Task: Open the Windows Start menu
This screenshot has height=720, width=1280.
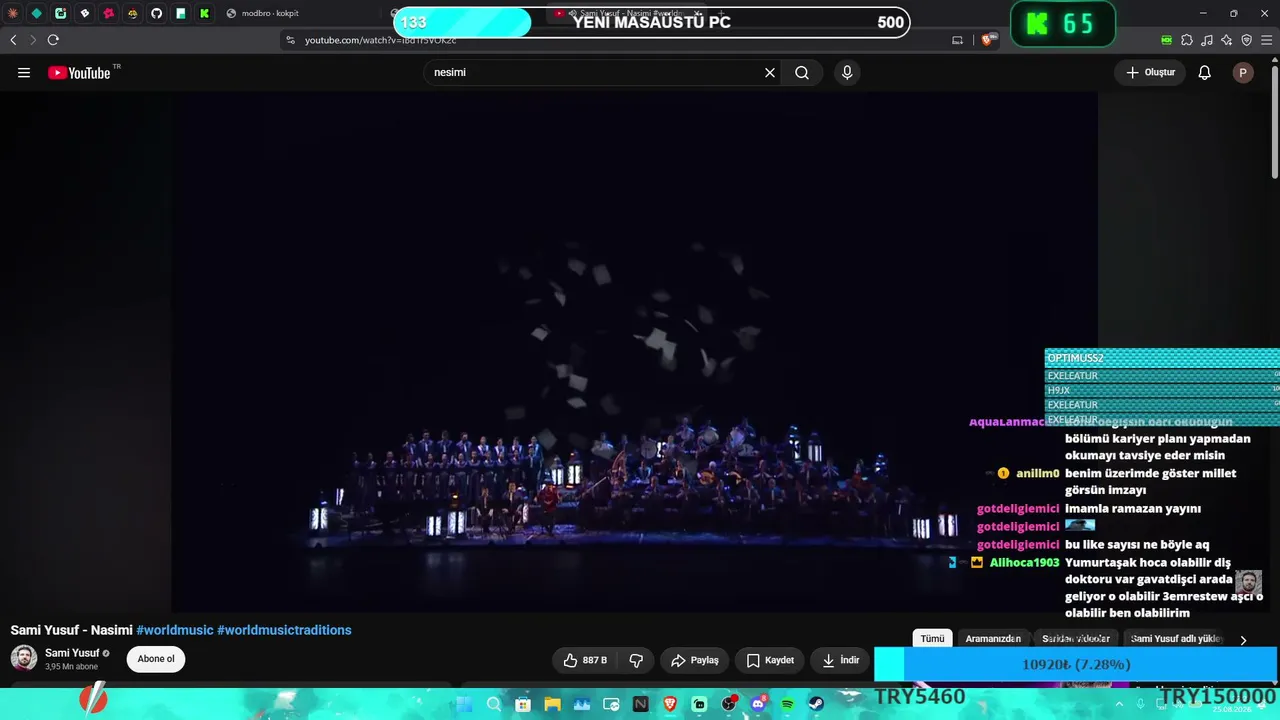Action: point(464,704)
